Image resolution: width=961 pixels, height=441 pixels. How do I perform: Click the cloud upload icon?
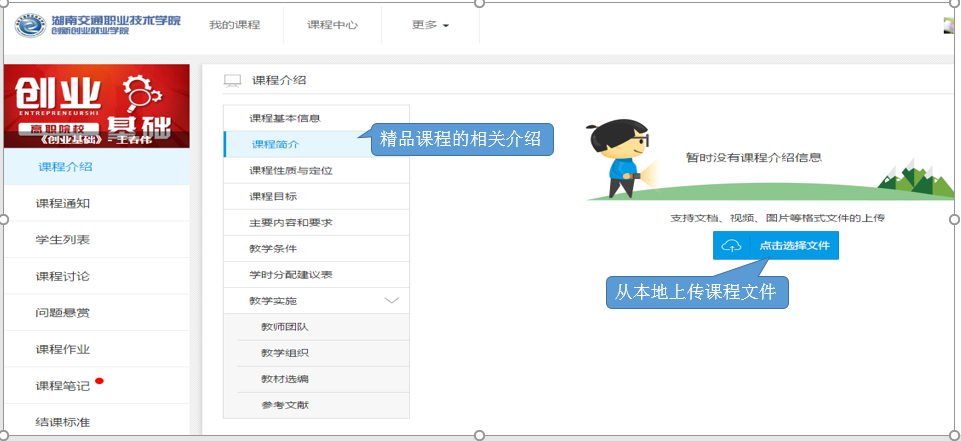click(x=731, y=246)
